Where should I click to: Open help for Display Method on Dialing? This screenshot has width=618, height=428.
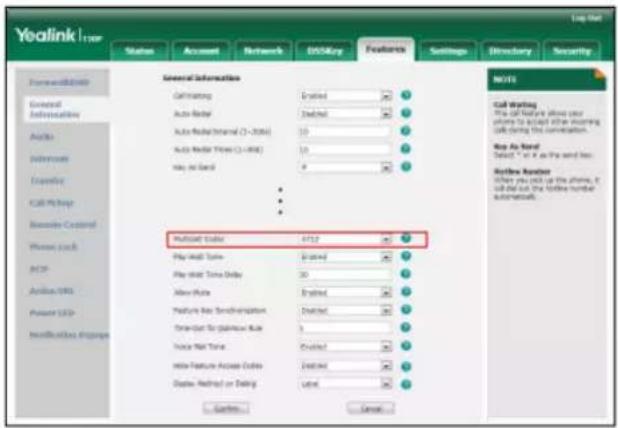point(406,384)
